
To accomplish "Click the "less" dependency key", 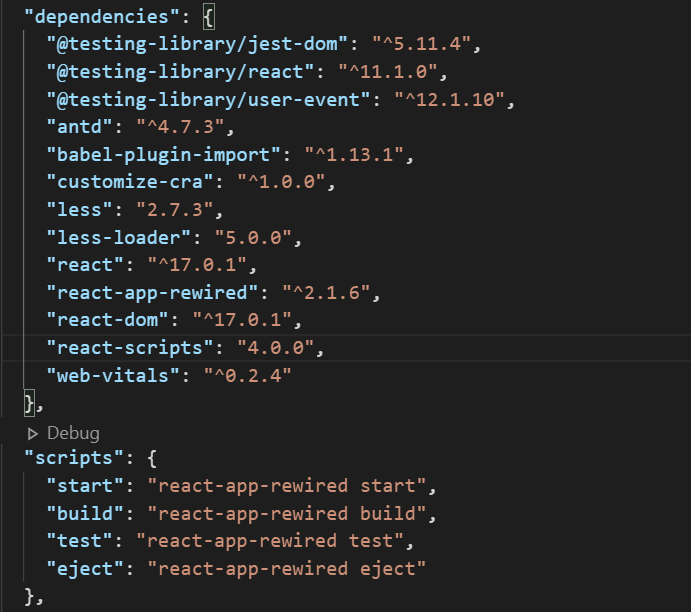I will pyautogui.click(x=79, y=210).
